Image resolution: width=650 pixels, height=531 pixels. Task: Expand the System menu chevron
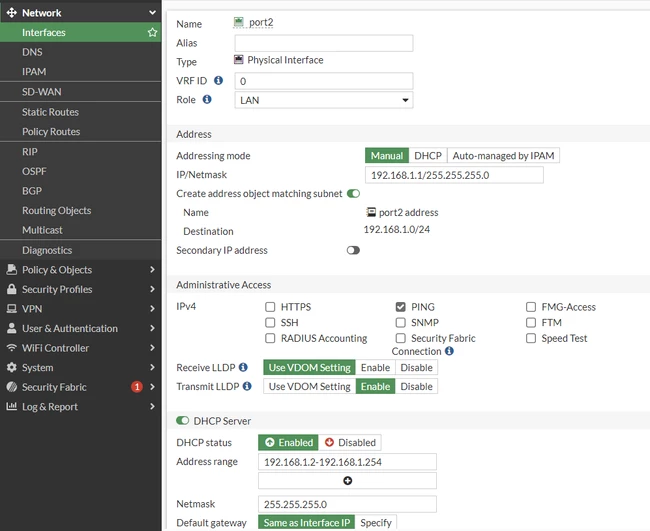click(152, 367)
